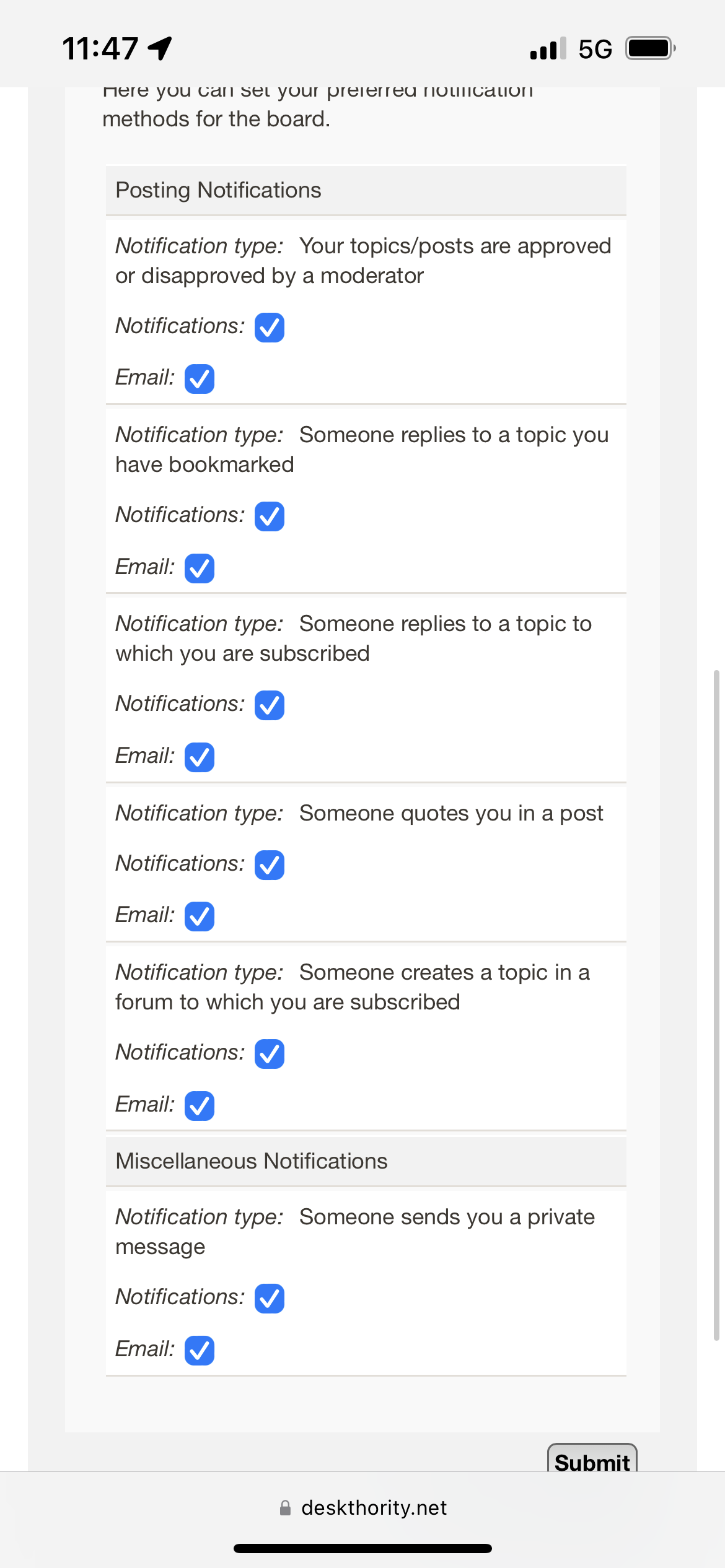Tap the cellular signal bars icon
The image size is (725, 1568).
point(548,48)
